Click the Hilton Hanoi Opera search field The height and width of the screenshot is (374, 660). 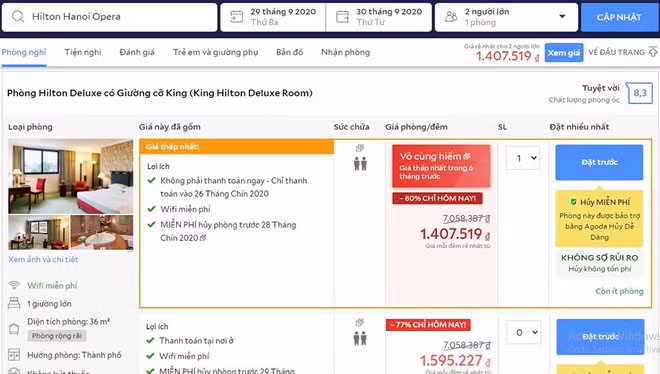point(109,17)
